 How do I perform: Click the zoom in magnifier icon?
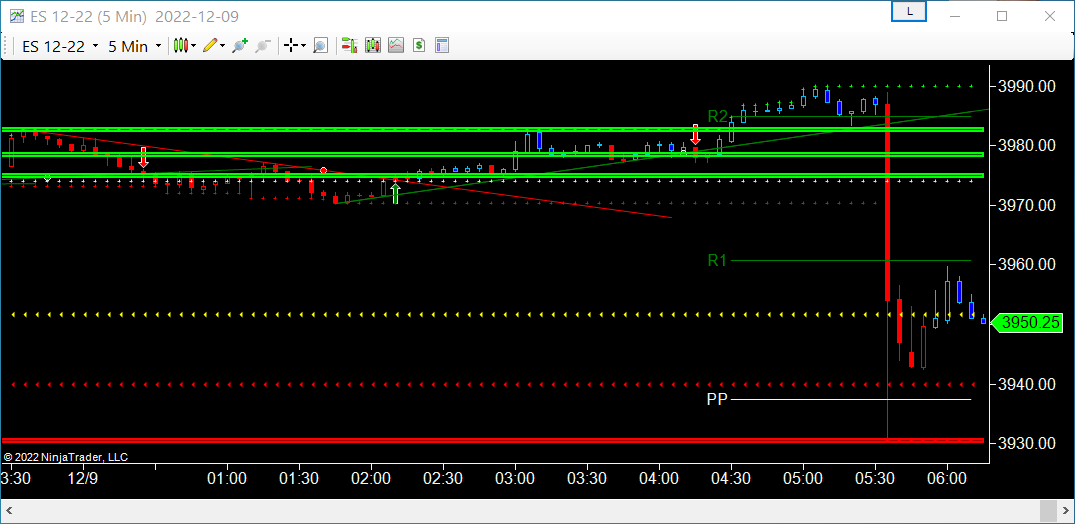tap(240, 46)
